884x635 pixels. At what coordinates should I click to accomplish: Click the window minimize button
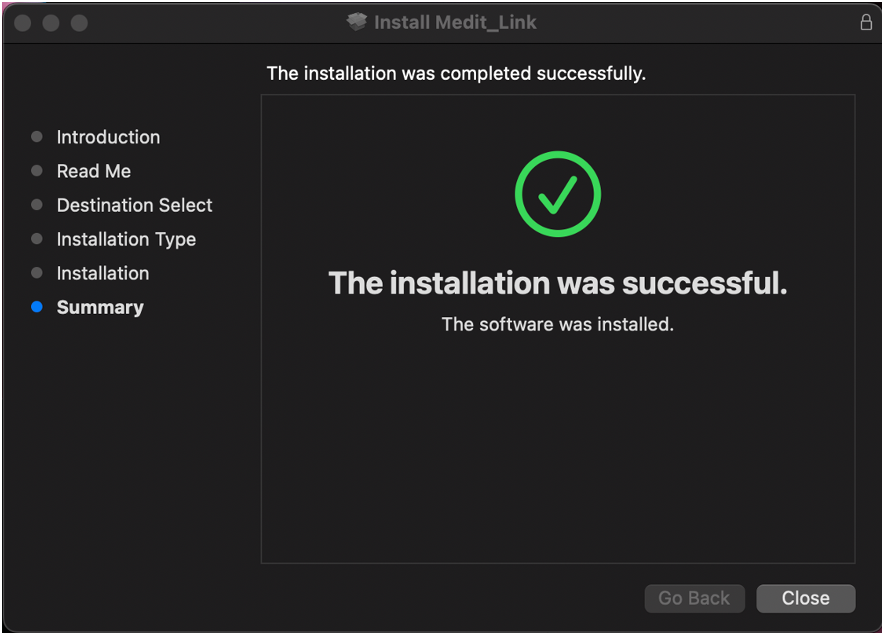51,23
